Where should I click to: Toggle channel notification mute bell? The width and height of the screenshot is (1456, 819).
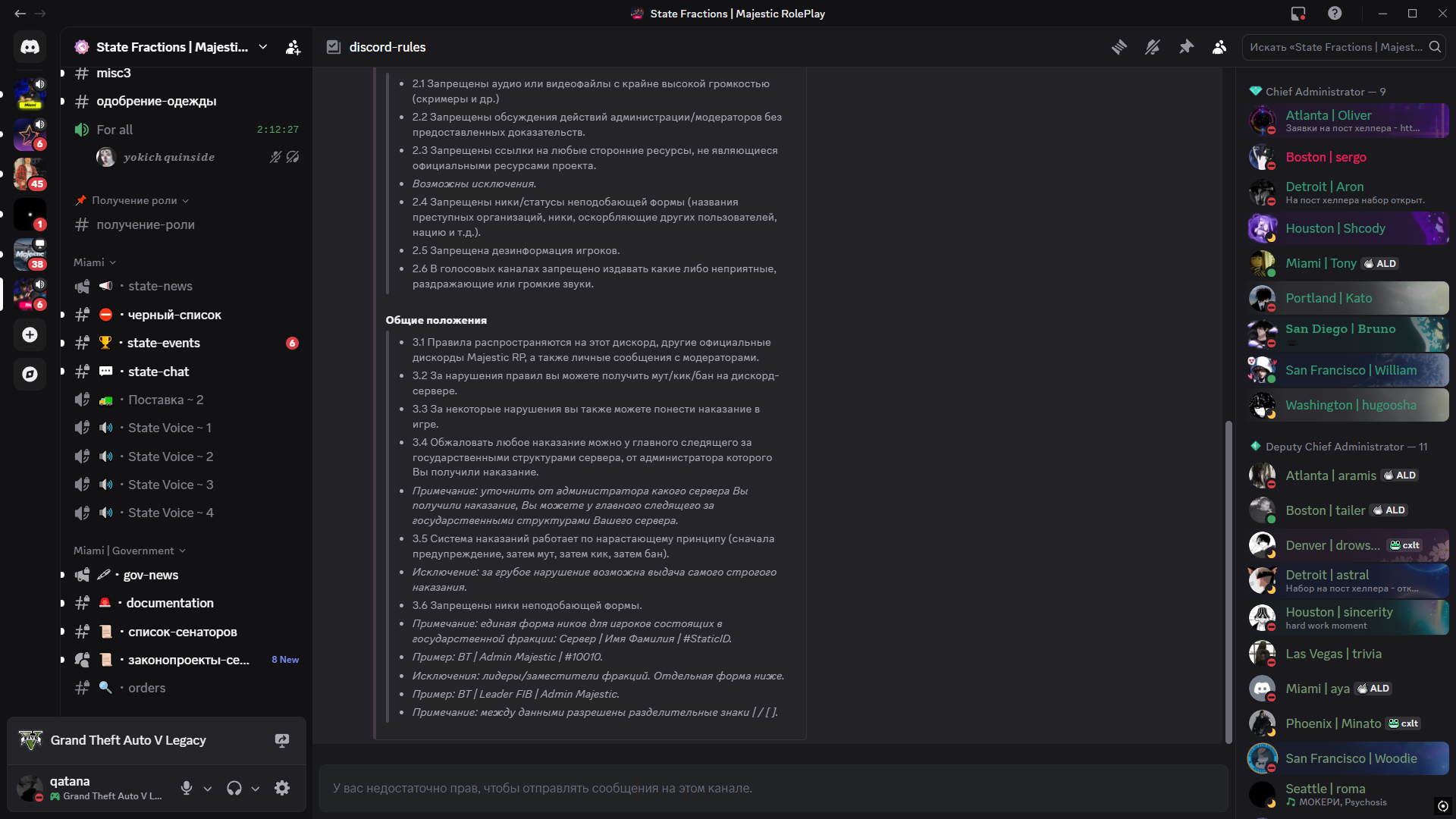pyautogui.click(x=1153, y=47)
